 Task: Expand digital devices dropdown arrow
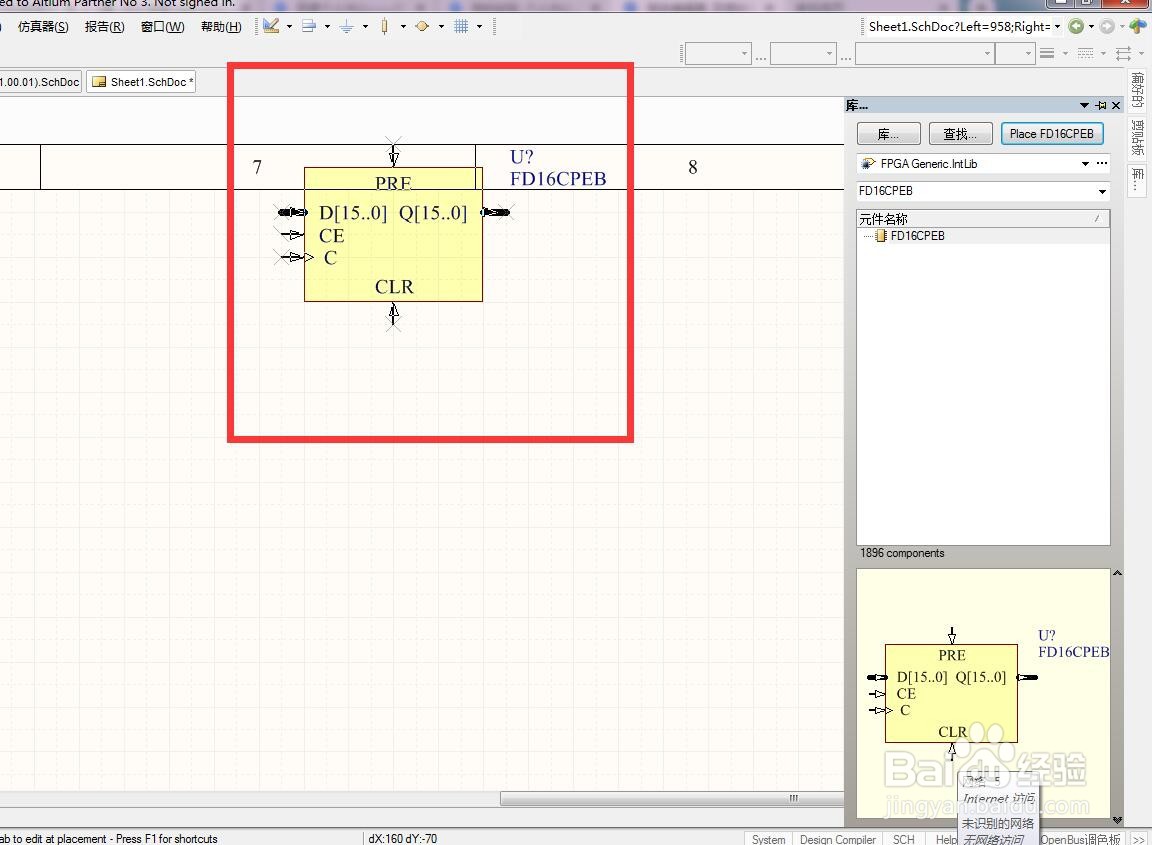(x=403, y=26)
